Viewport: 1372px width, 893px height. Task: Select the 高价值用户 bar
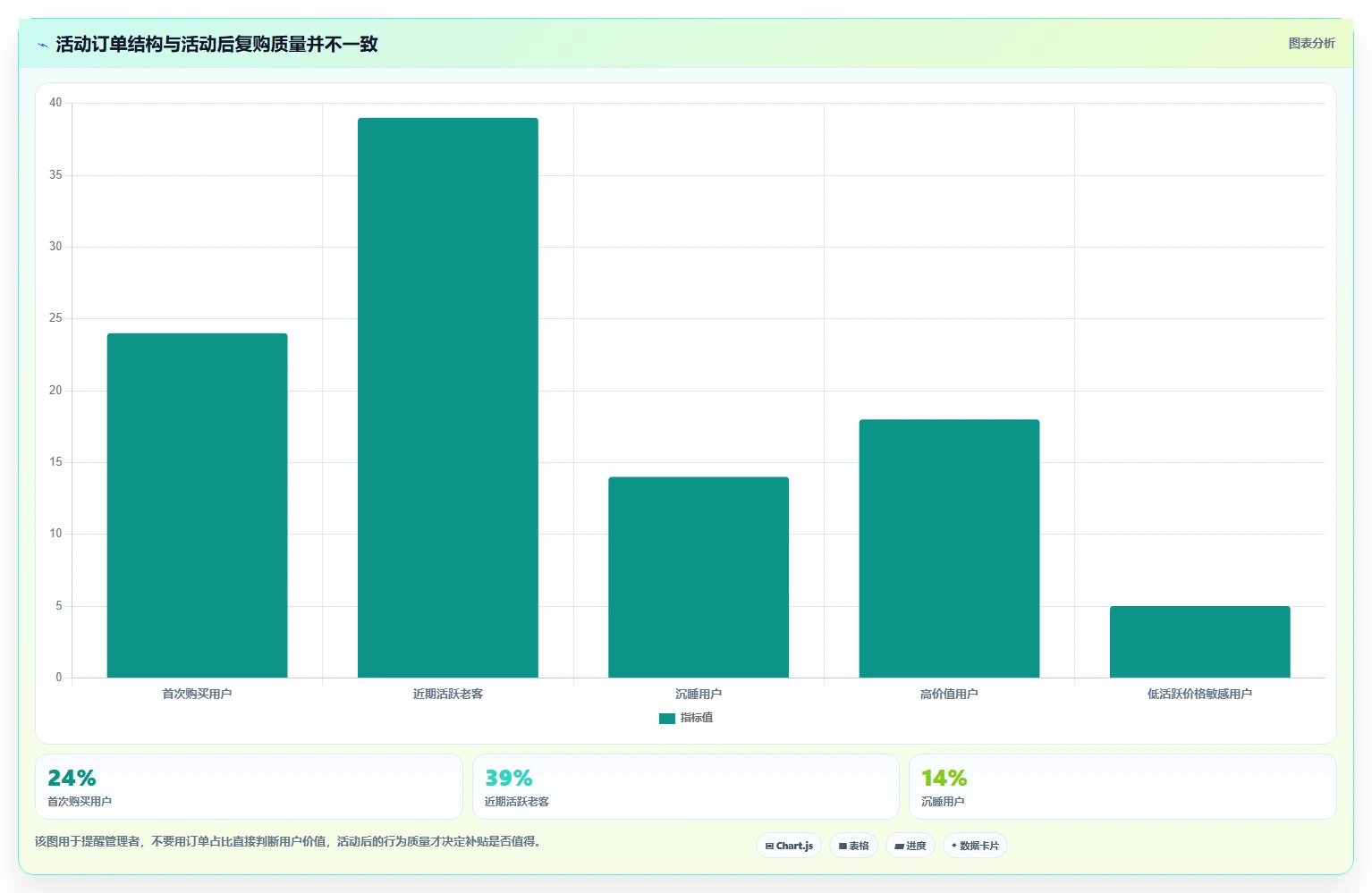pos(949,549)
